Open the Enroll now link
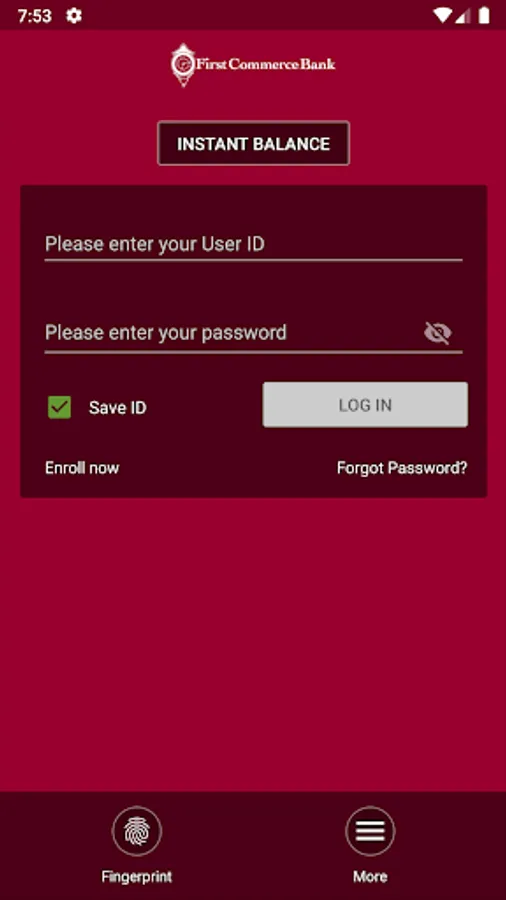The width and height of the screenshot is (506, 900). coord(82,468)
